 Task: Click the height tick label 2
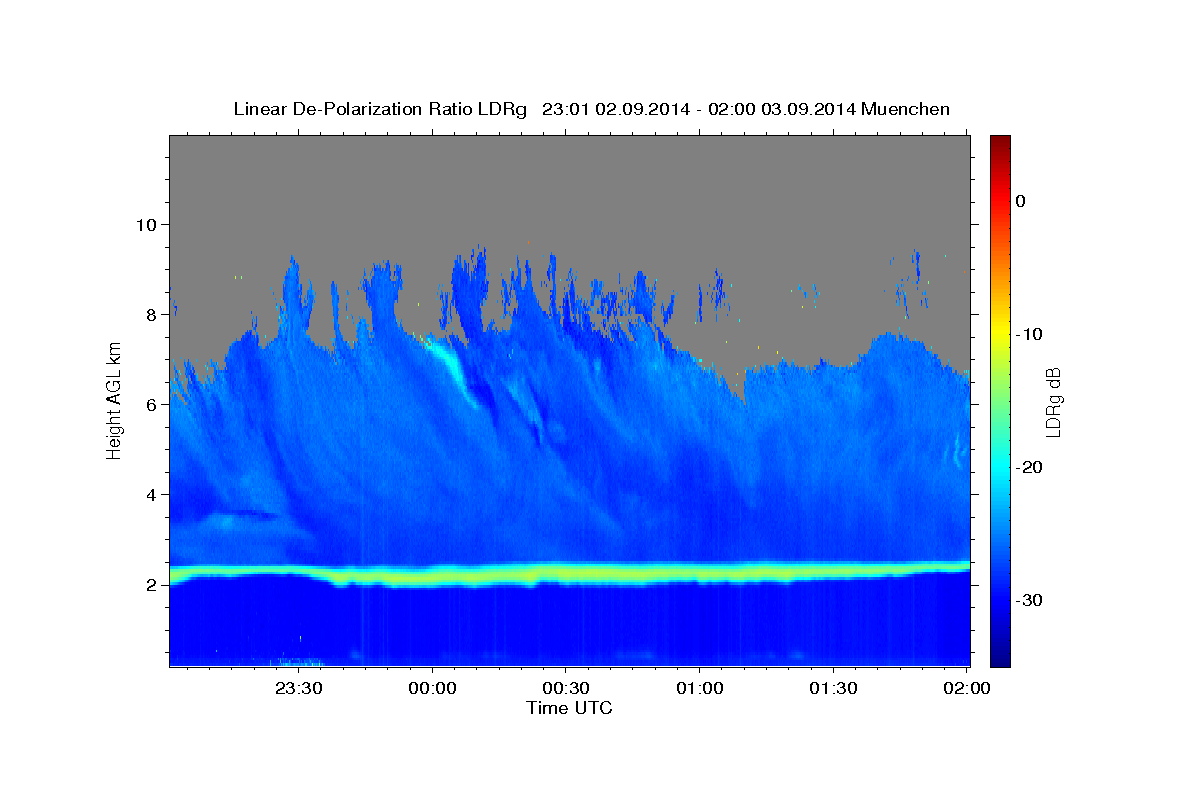(150, 584)
